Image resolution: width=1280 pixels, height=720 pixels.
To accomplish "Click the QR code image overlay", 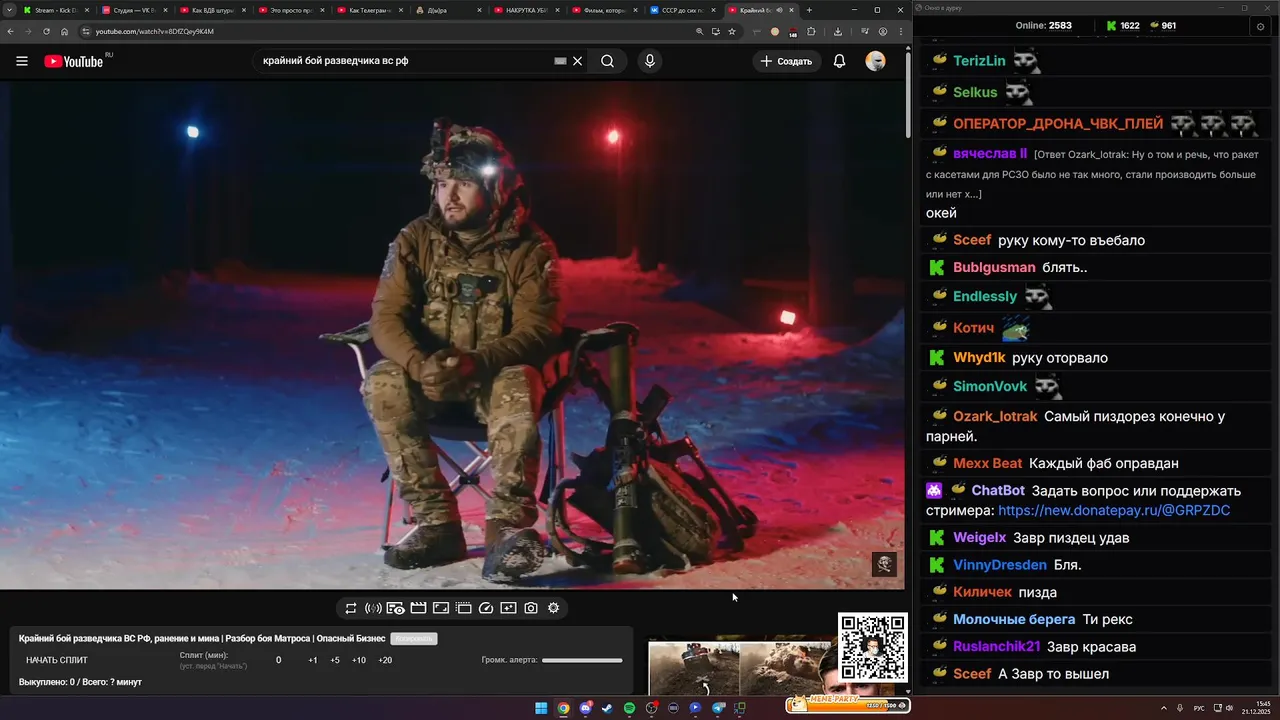I will (873, 648).
